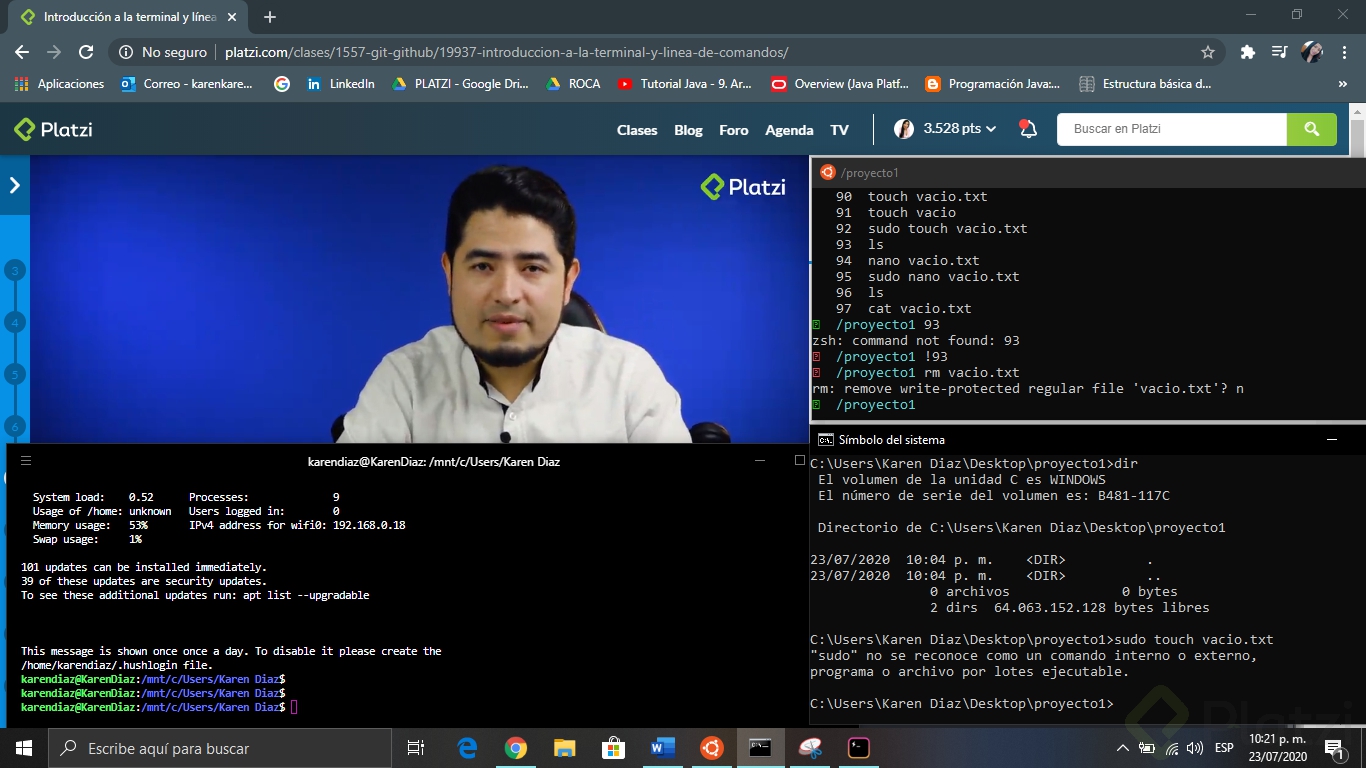Open Chrome's three-dot menu
Viewport: 1366px width, 768px height.
click(x=1342, y=52)
